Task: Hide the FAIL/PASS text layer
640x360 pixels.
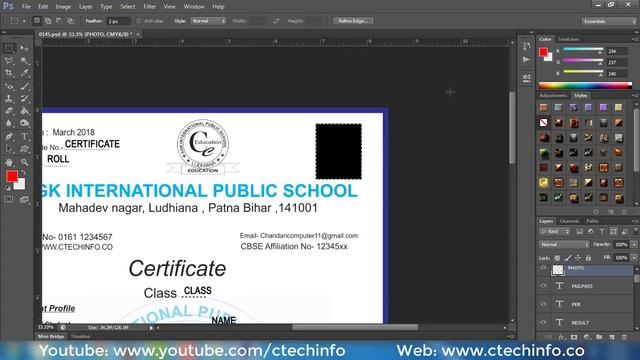Action: coord(543,286)
